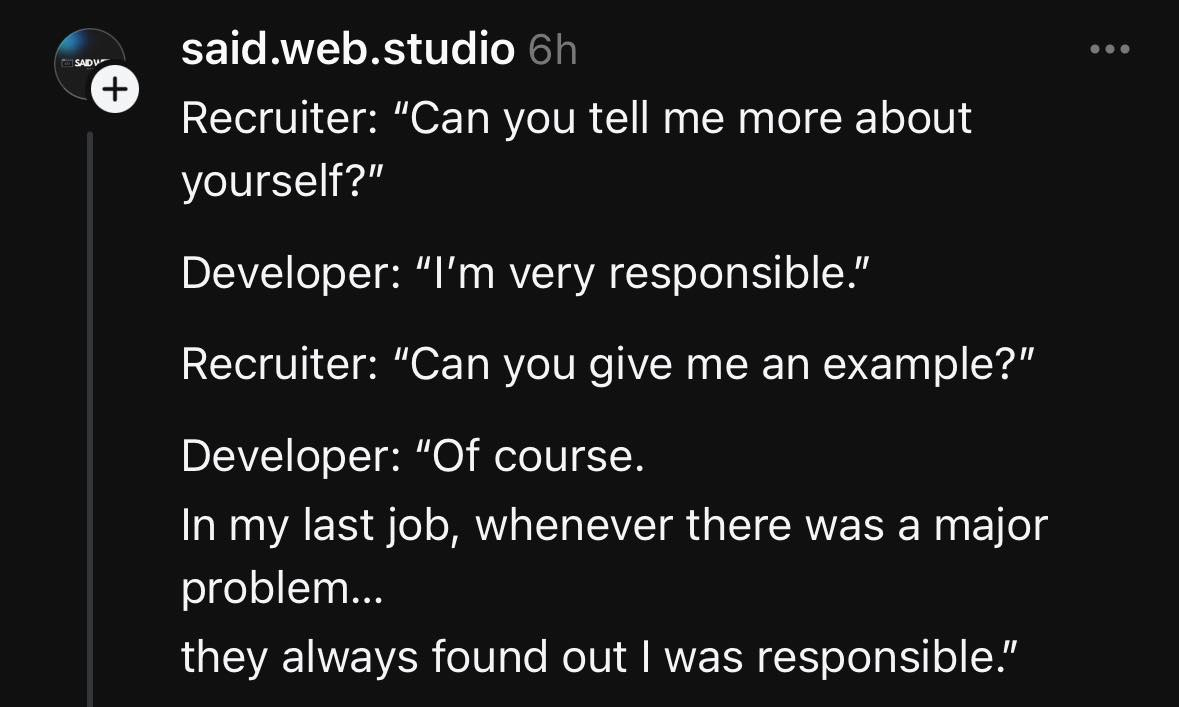Open the said.web.studio username link
Viewport: 1179px width, 707px height.
coord(347,49)
